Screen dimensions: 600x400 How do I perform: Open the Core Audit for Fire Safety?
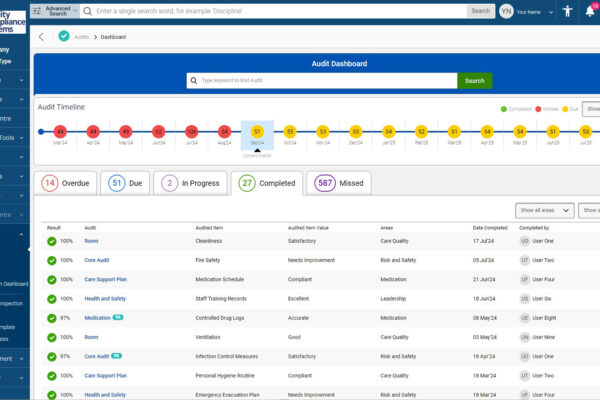[x=97, y=260]
